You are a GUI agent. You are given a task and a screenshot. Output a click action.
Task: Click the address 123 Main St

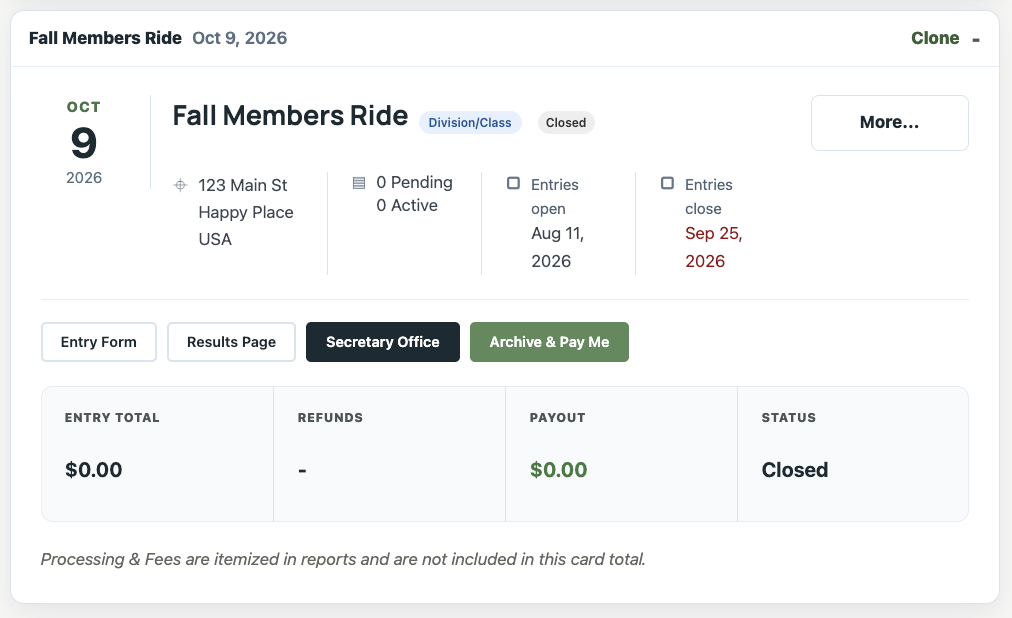click(x=243, y=186)
